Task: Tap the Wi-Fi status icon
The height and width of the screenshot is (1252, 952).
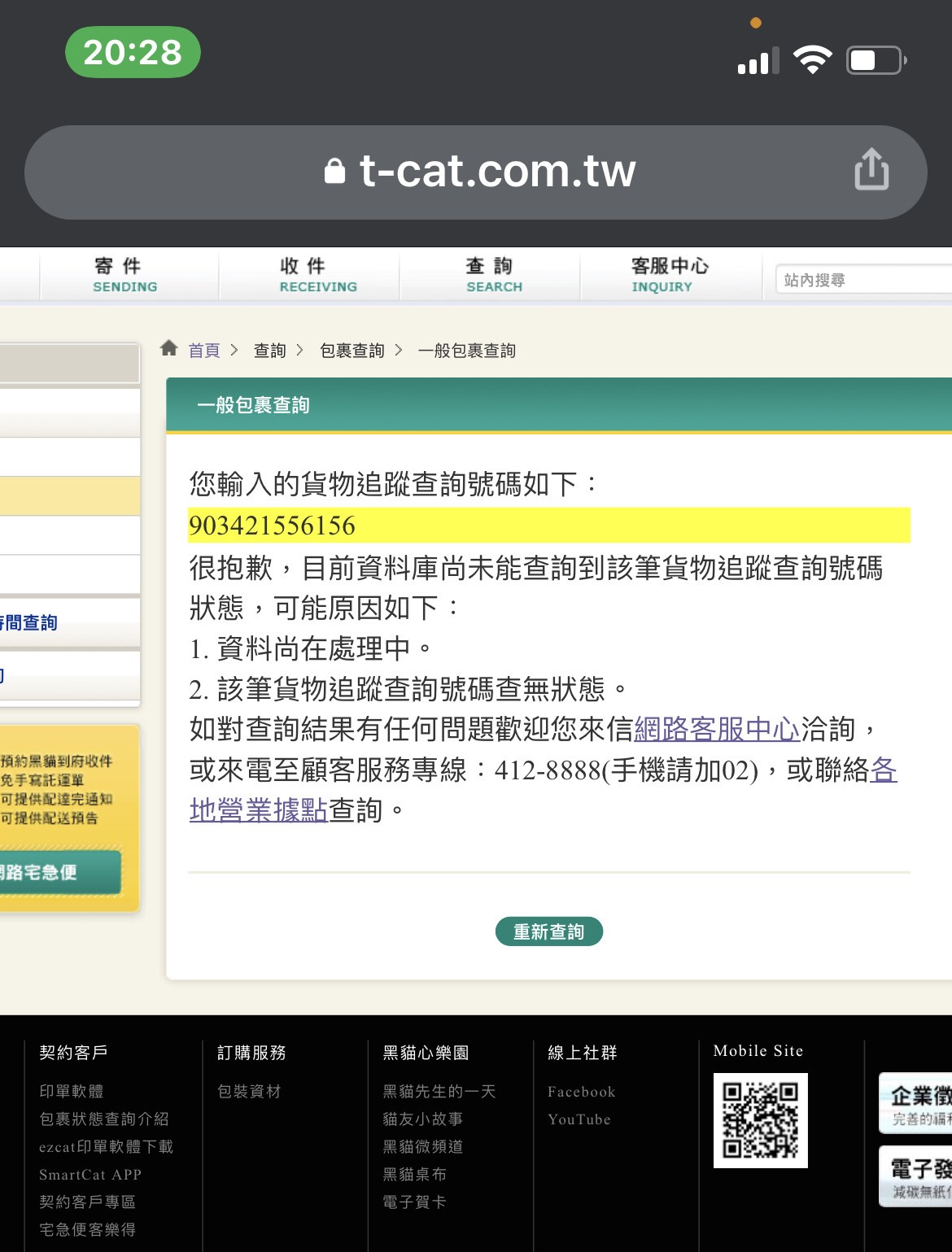Action: click(812, 60)
